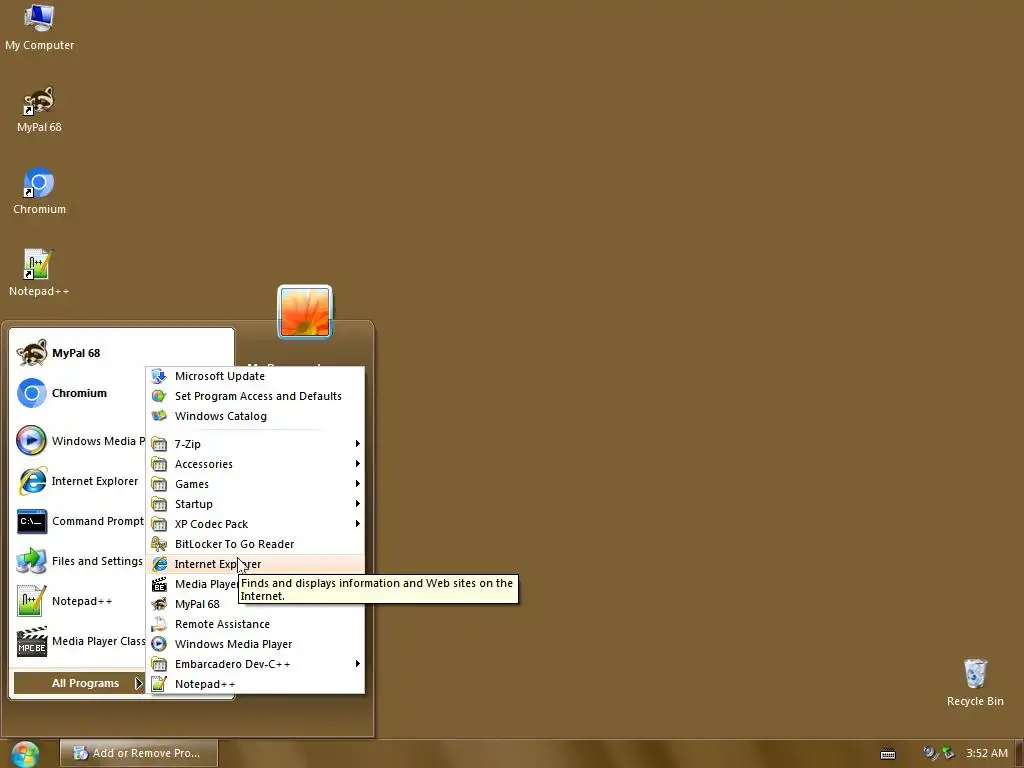Image resolution: width=1024 pixels, height=768 pixels.
Task: Click Command Prompt icon in Start menu
Action: (x=31, y=521)
